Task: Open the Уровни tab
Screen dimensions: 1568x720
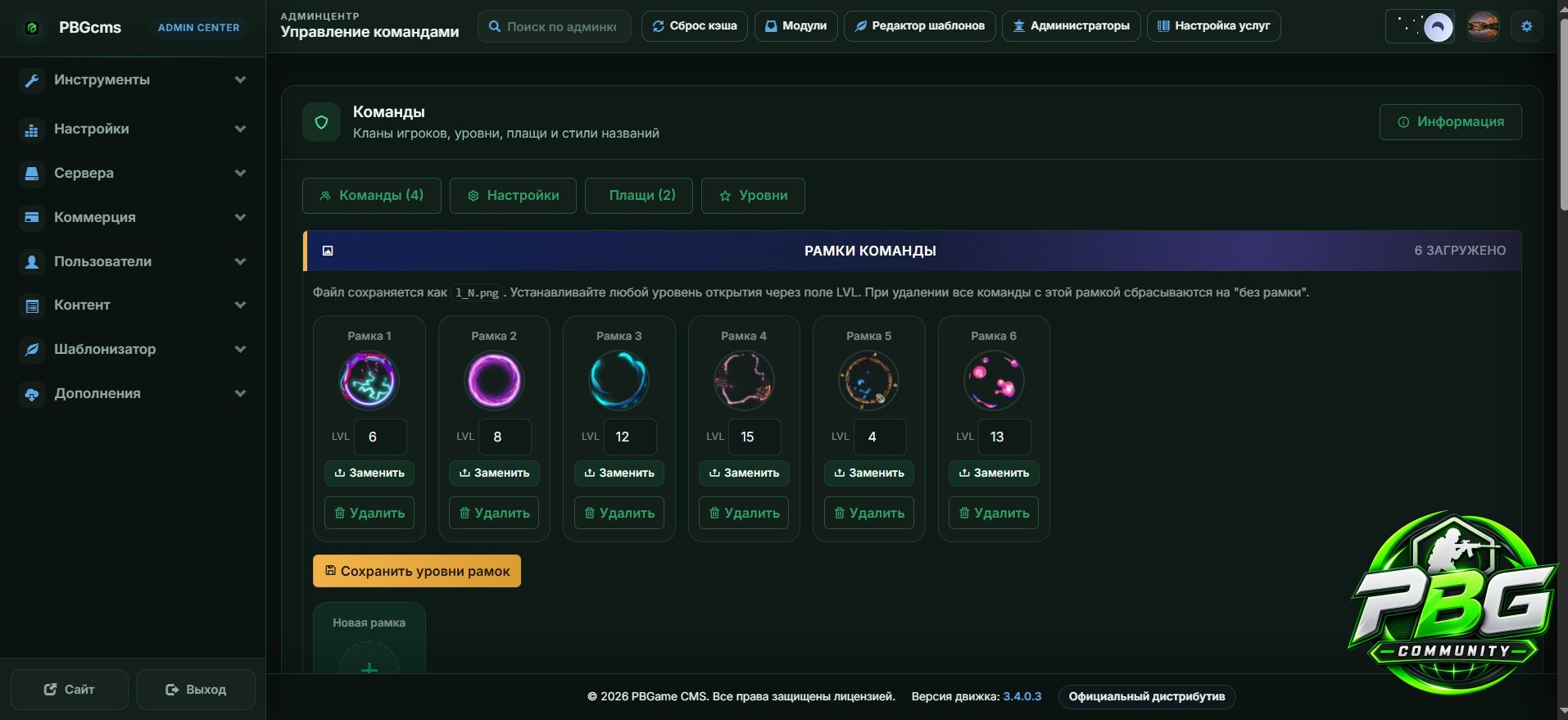Action: tap(753, 196)
